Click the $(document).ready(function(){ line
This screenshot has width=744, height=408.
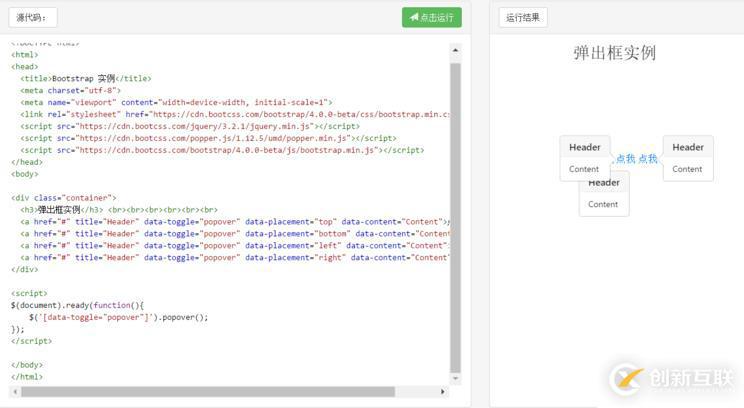pyautogui.click(x=77, y=305)
